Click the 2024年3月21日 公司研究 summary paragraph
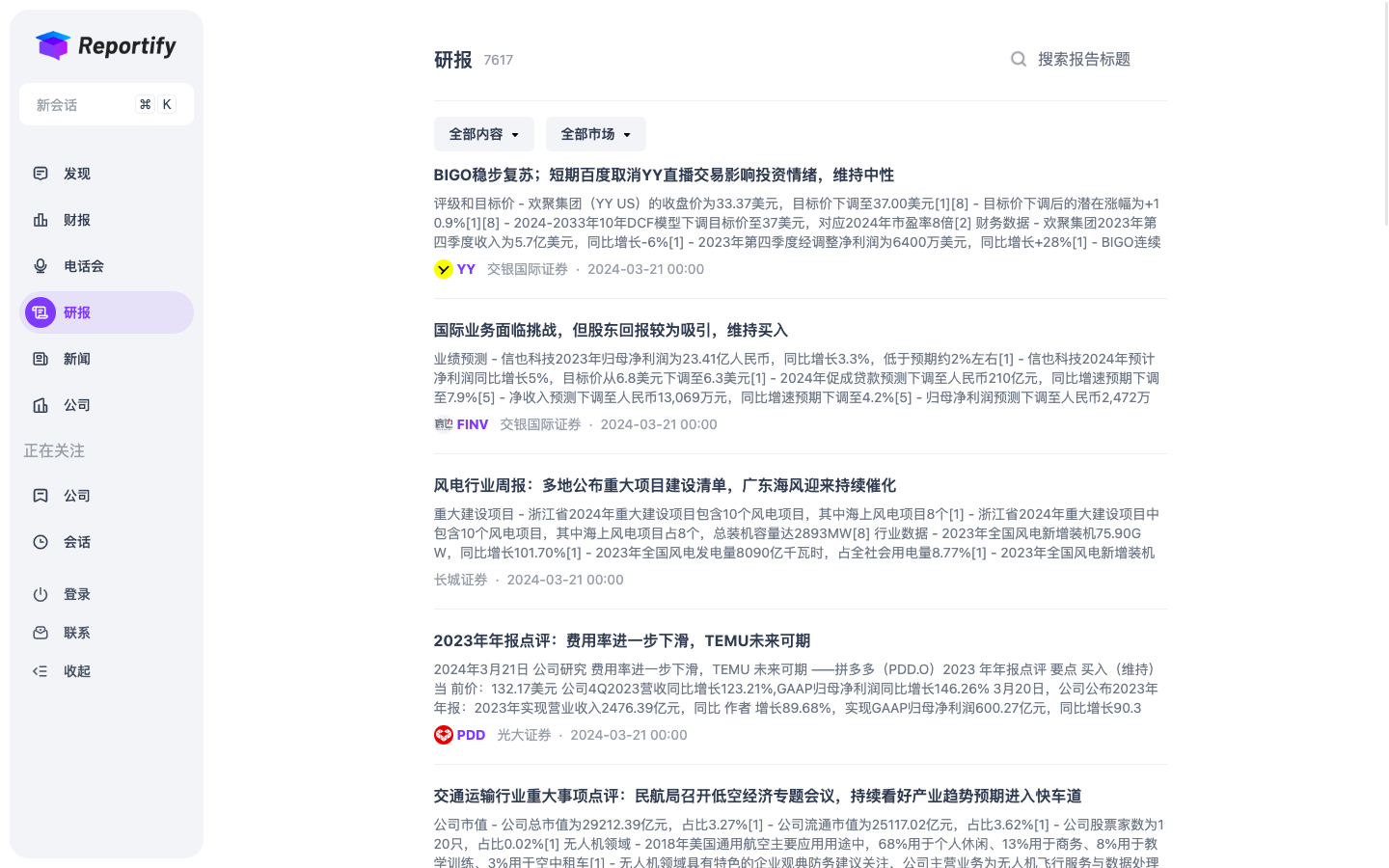Image resolution: width=1389 pixels, height=868 pixels. coord(799,689)
